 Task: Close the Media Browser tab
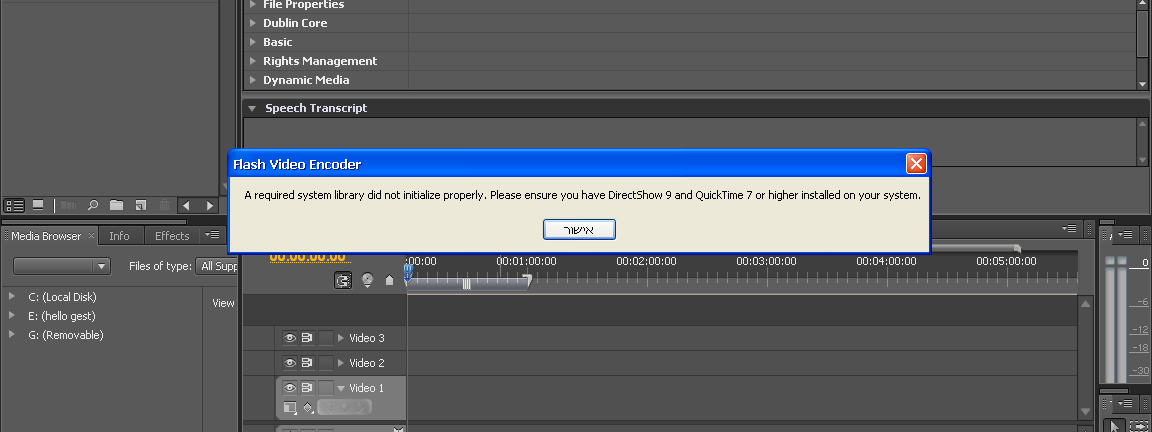point(91,236)
